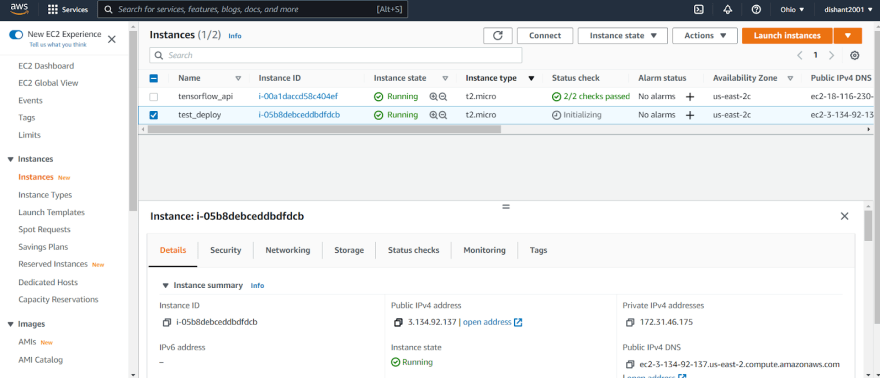
Task: Open the AWS home logo
Action: click(x=20, y=9)
